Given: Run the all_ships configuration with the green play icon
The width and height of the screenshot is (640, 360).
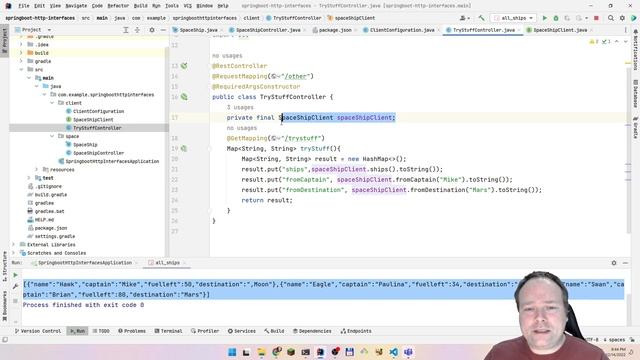Looking at the screenshot, I should (x=544, y=18).
